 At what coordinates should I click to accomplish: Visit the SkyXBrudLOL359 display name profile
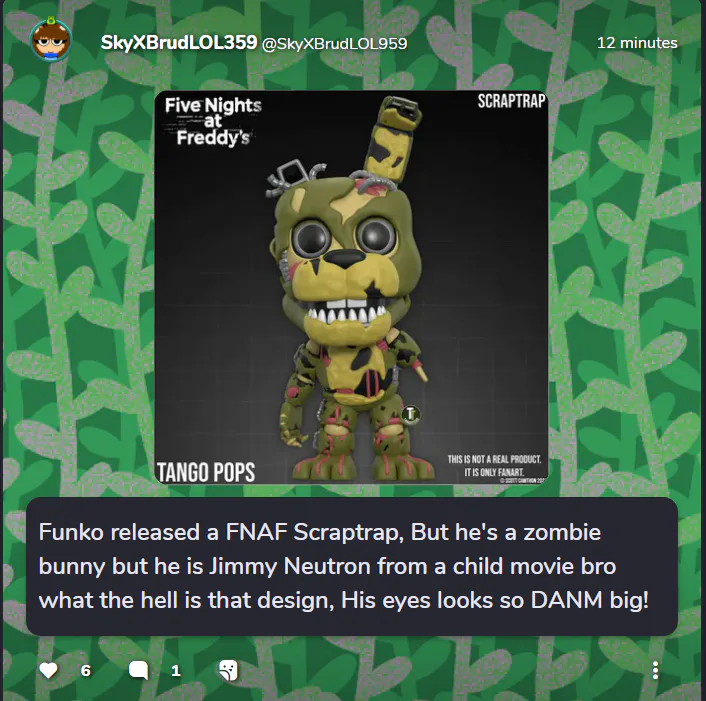tap(179, 43)
